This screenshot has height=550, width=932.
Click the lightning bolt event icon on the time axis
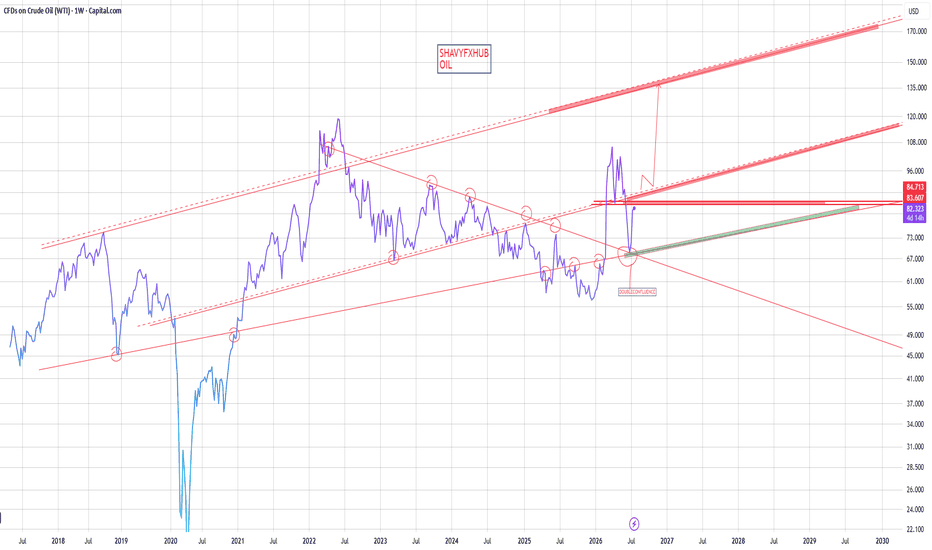pos(634,524)
